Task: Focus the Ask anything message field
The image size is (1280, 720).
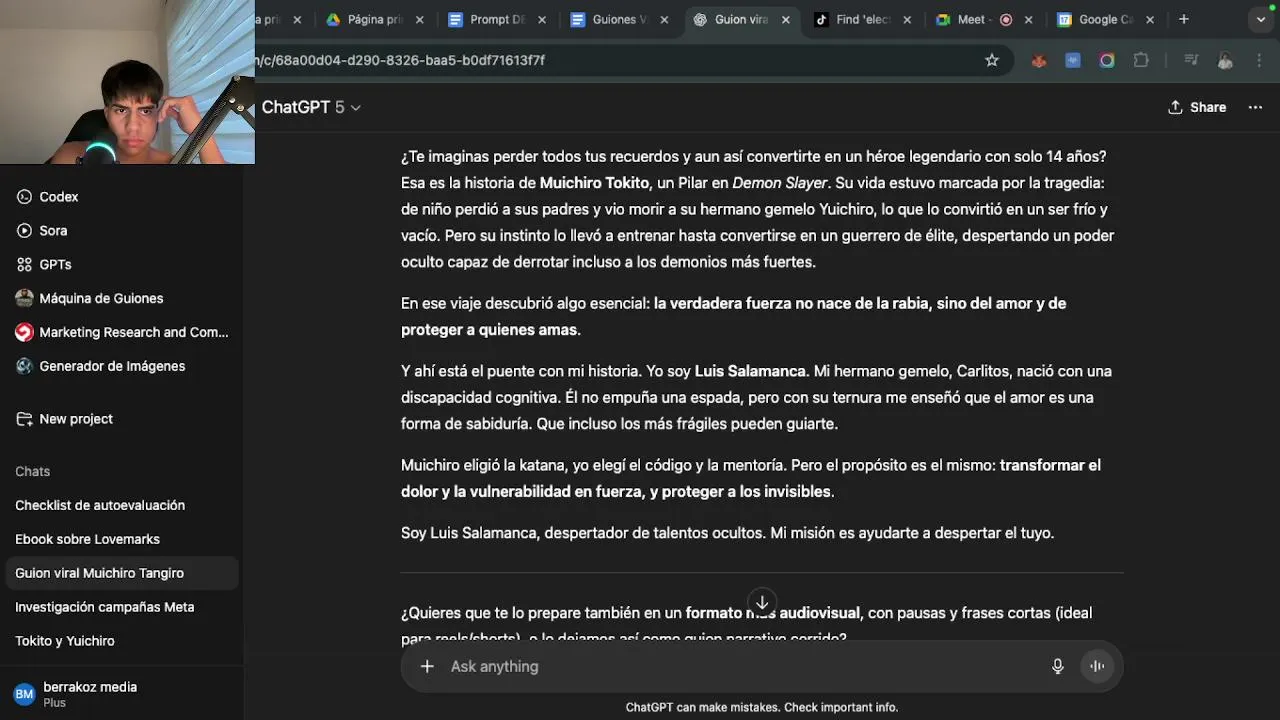Action: coord(740,666)
